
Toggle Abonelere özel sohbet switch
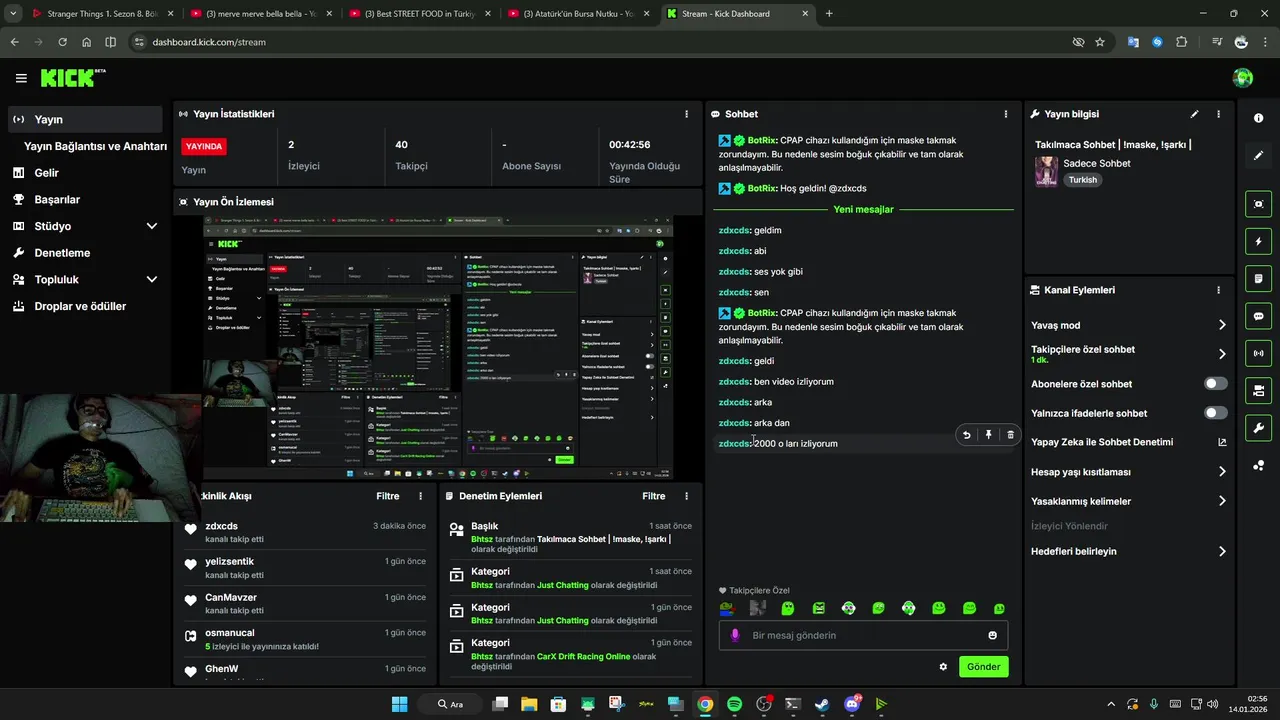(1216, 384)
